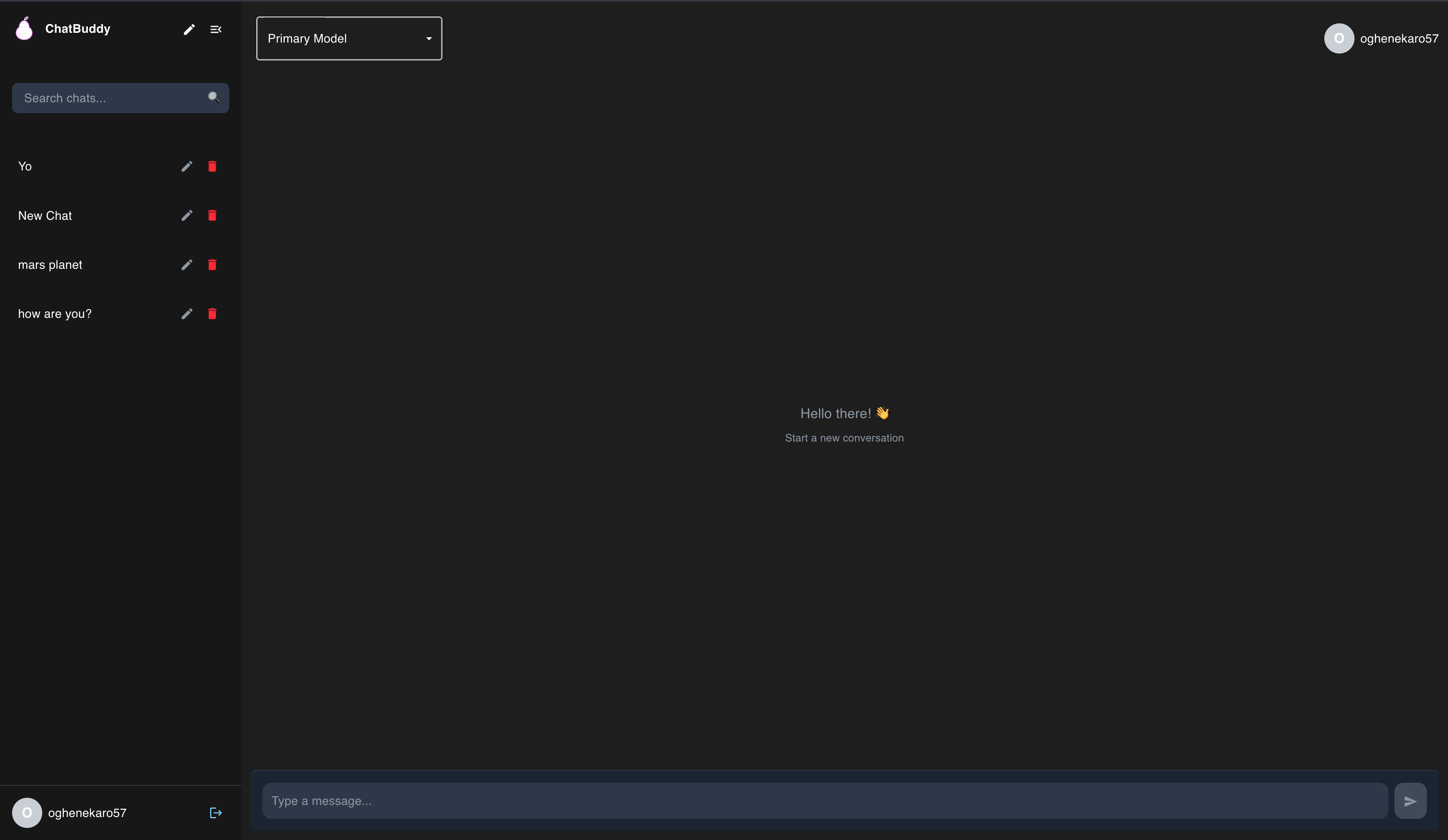Click the ChatBuddy title text

coord(78,29)
